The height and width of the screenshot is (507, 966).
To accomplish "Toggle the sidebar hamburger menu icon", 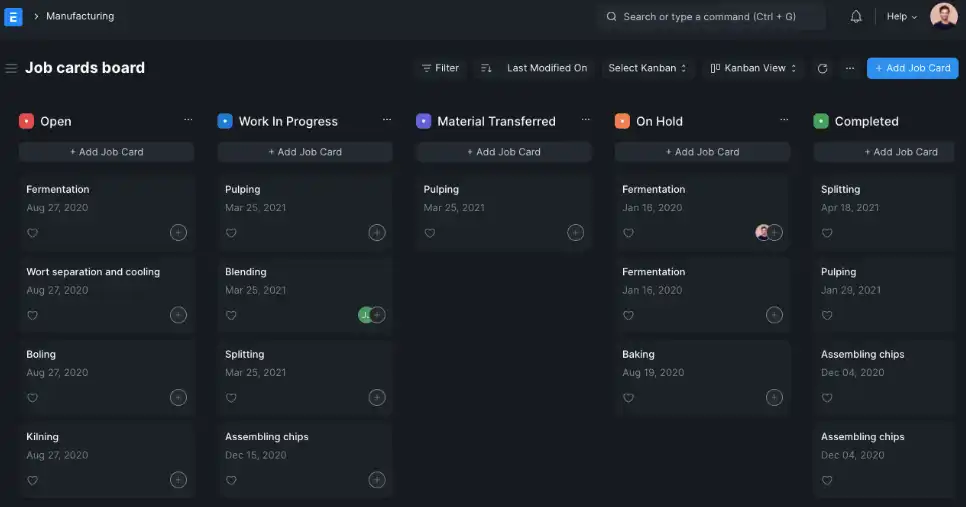I will pos(11,68).
